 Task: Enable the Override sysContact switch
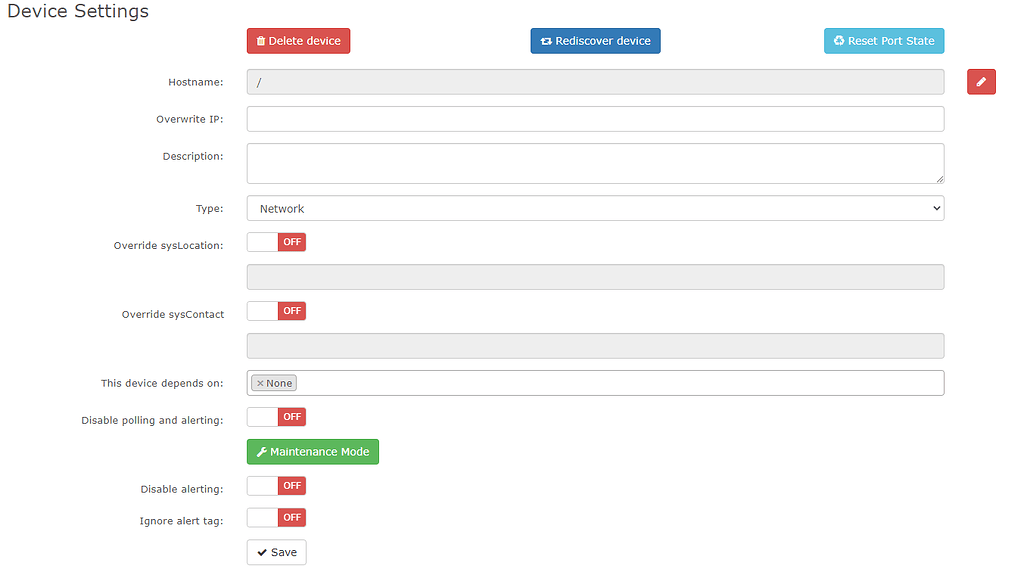coord(276,311)
